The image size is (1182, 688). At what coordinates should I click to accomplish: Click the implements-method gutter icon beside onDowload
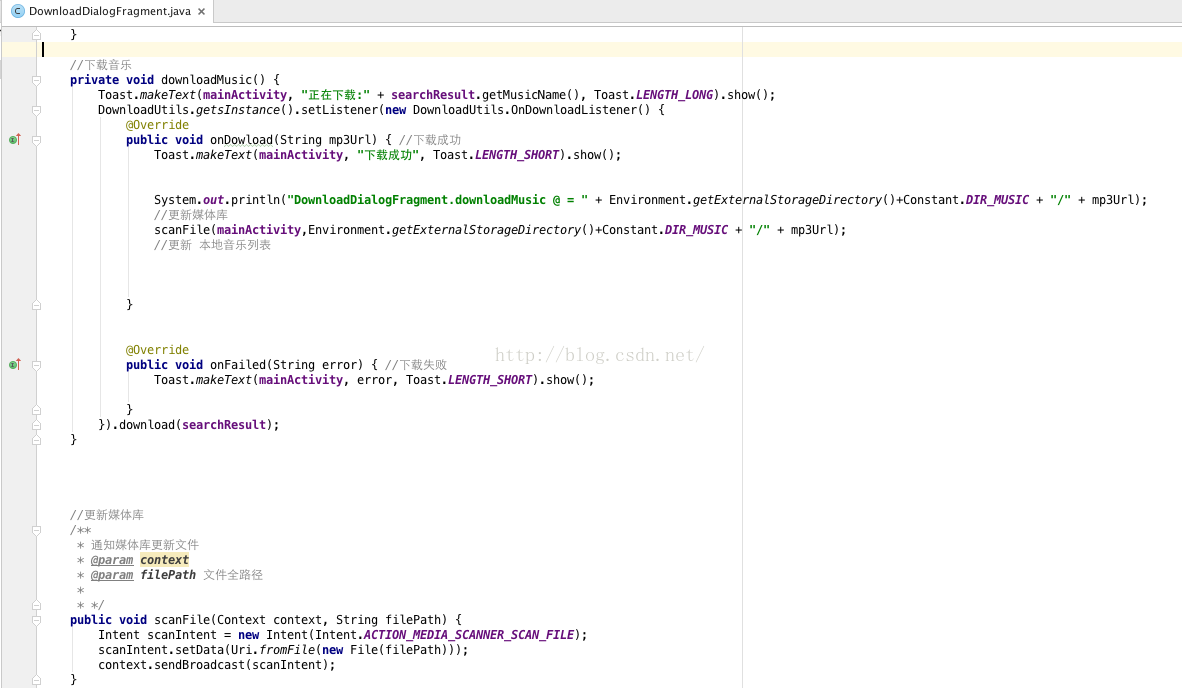click(14, 140)
